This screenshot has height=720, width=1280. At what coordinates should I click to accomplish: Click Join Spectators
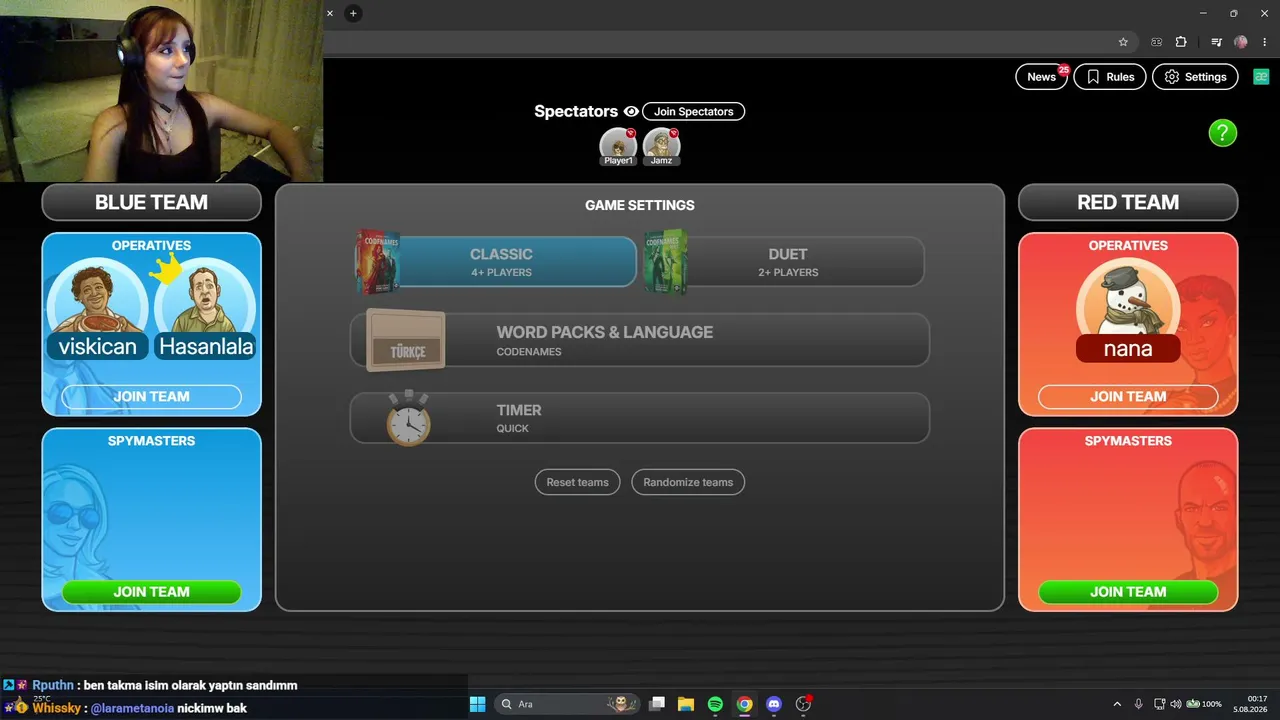click(693, 112)
